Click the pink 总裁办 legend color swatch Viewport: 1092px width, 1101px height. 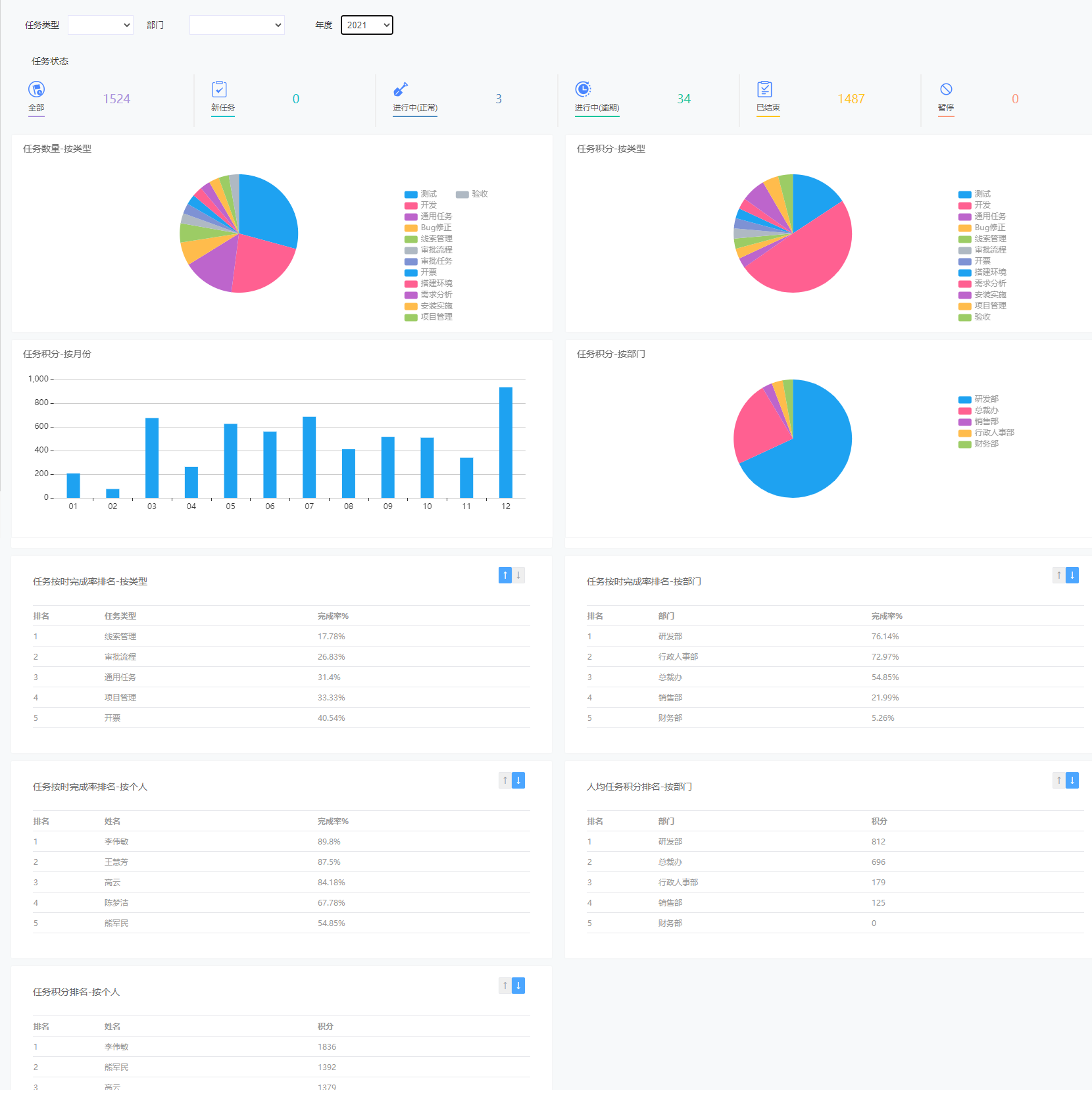pyautogui.click(x=964, y=411)
